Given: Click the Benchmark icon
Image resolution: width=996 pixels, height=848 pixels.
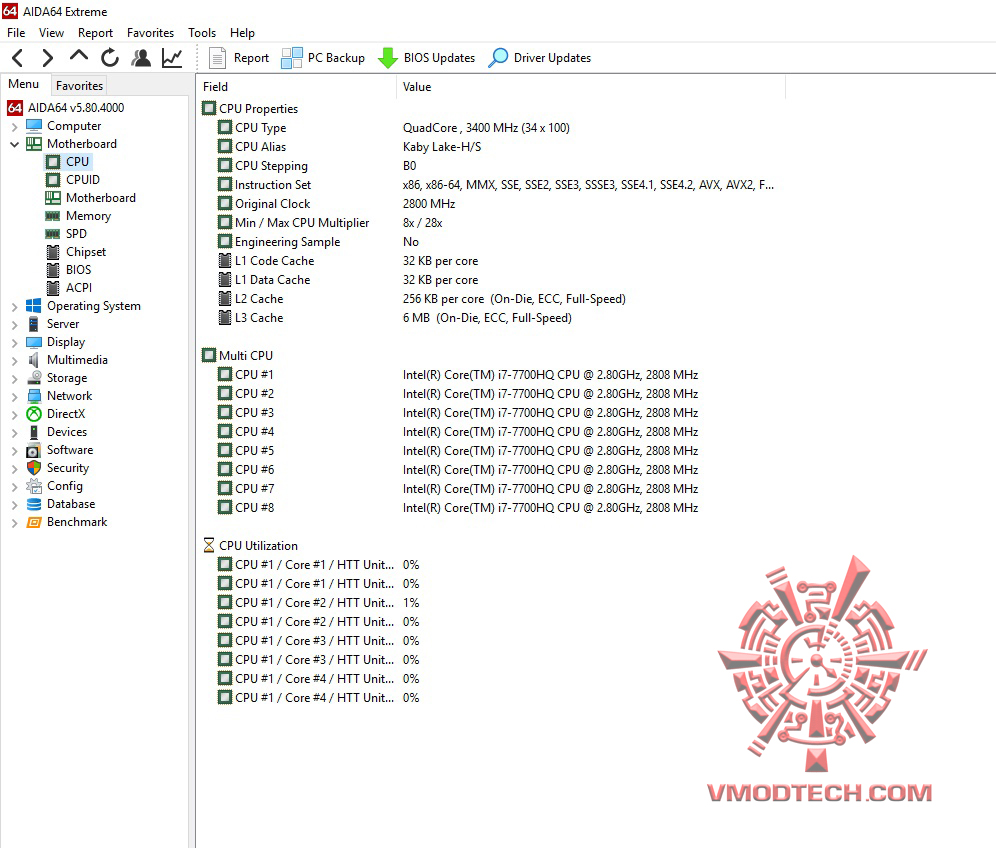Looking at the screenshot, I should [34, 522].
